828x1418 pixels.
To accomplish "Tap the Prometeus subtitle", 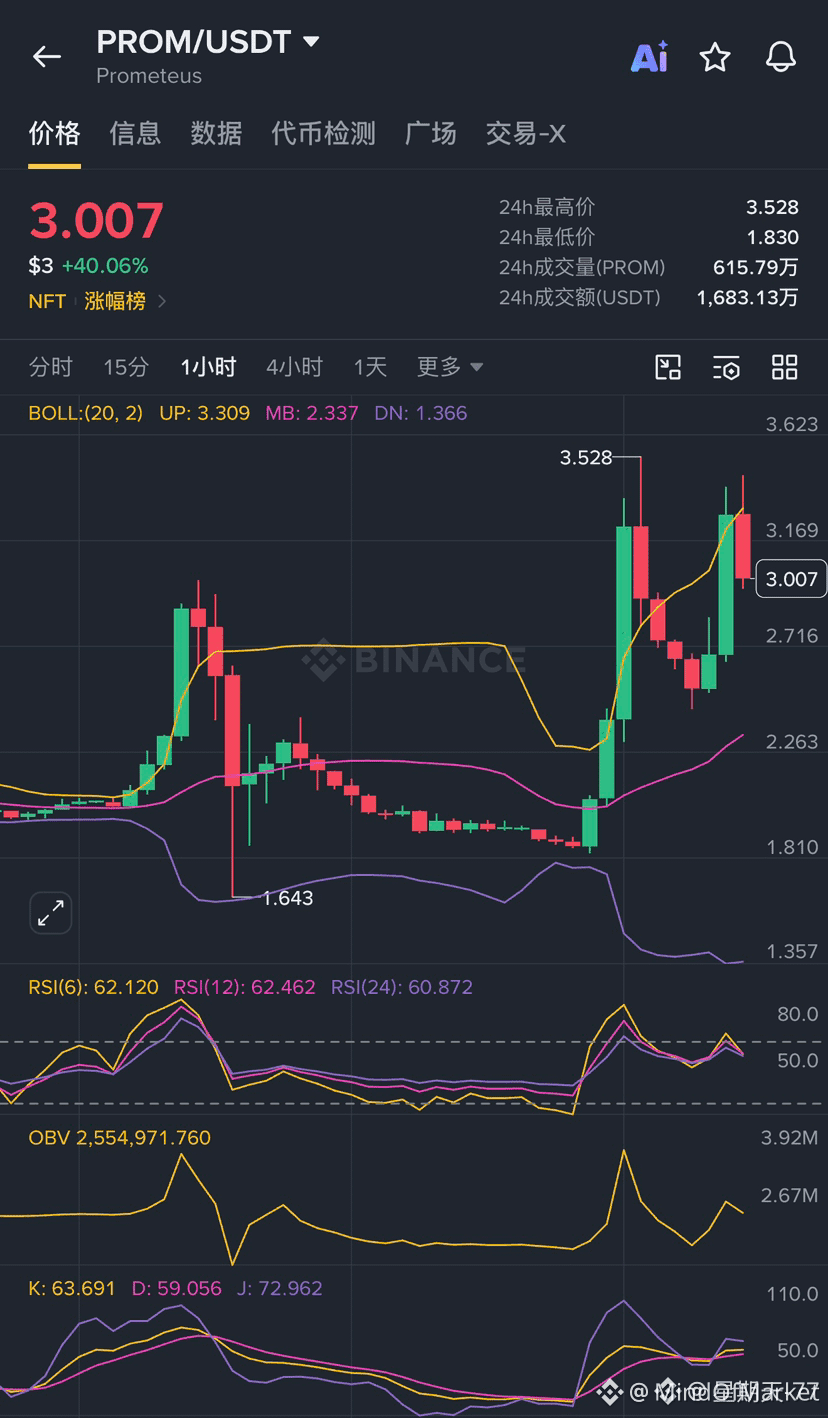I will (x=149, y=76).
